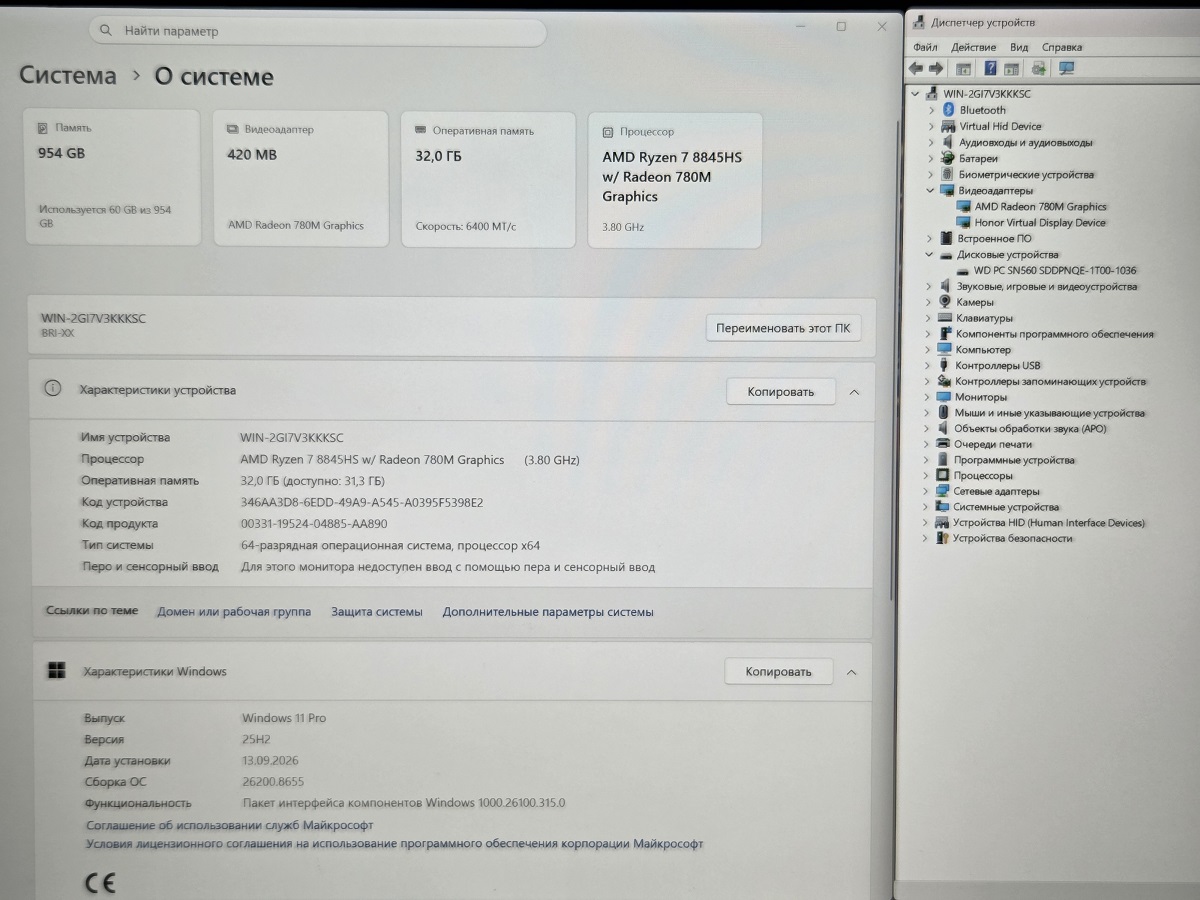Open the Домен или рабочая группа link
Viewport: 1200px width, 900px height.
pos(234,611)
